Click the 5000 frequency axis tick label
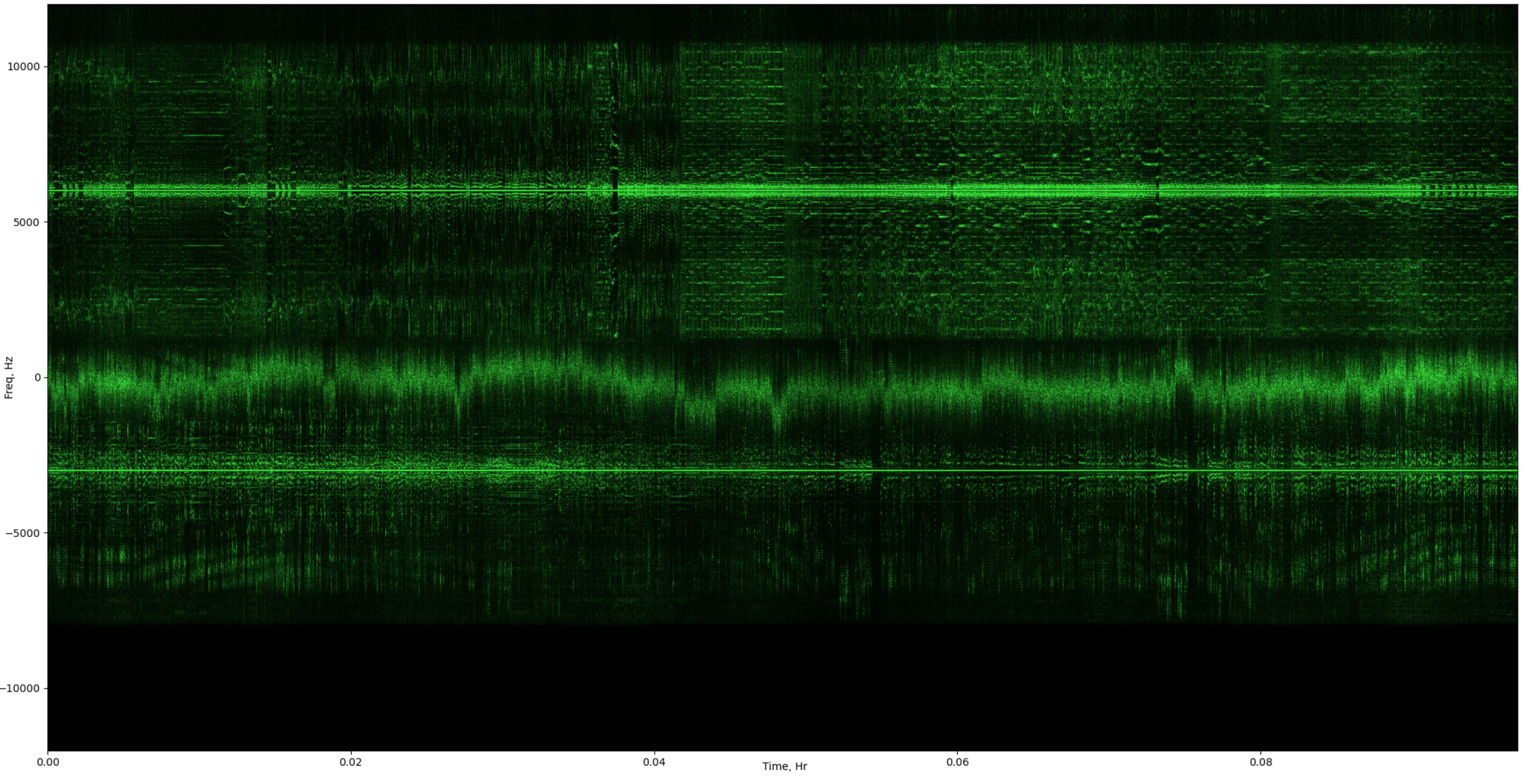 click(x=26, y=223)
